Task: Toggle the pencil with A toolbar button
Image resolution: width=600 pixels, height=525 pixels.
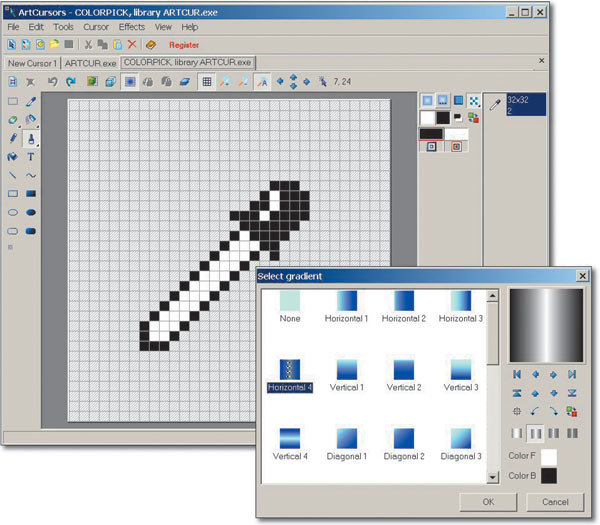Action: (262, 82)
